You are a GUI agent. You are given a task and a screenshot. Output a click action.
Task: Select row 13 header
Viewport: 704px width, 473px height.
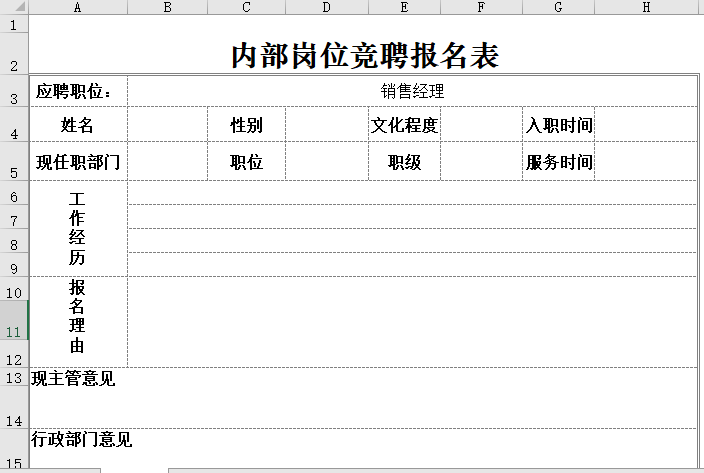tap(14, 377)
